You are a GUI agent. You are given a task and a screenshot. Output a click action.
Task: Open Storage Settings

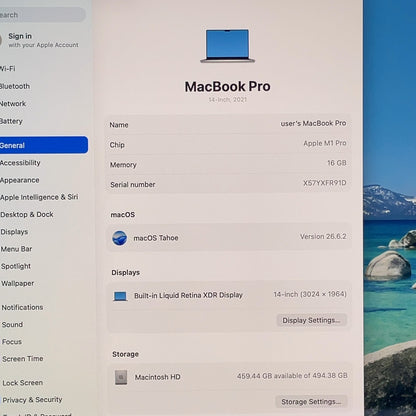click(311, 402)
